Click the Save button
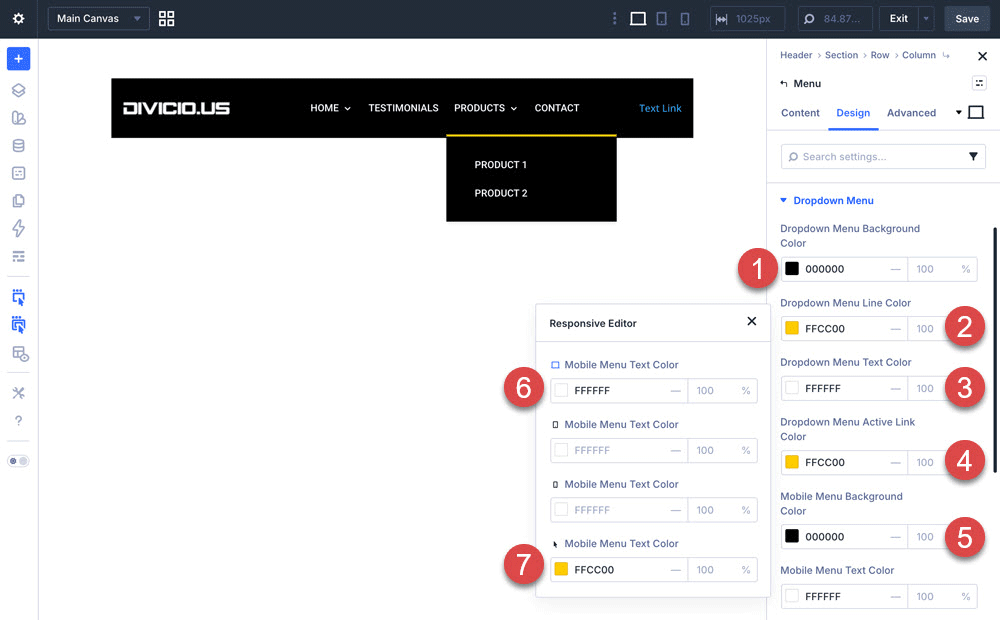 point(966,18)
